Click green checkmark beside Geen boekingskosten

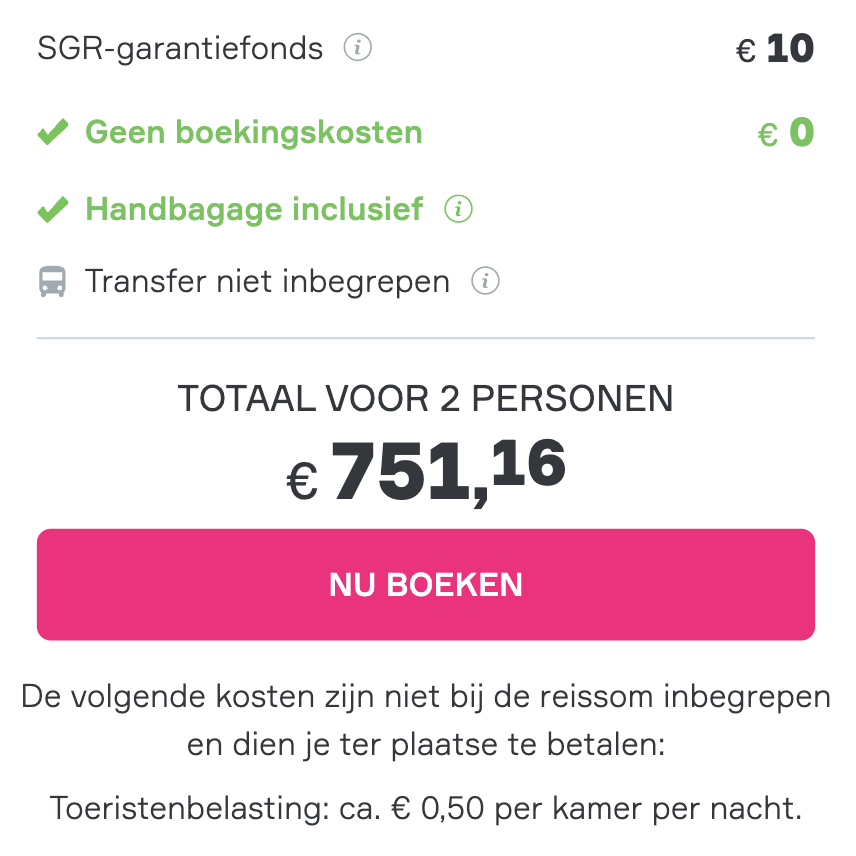tap(53, 132)
